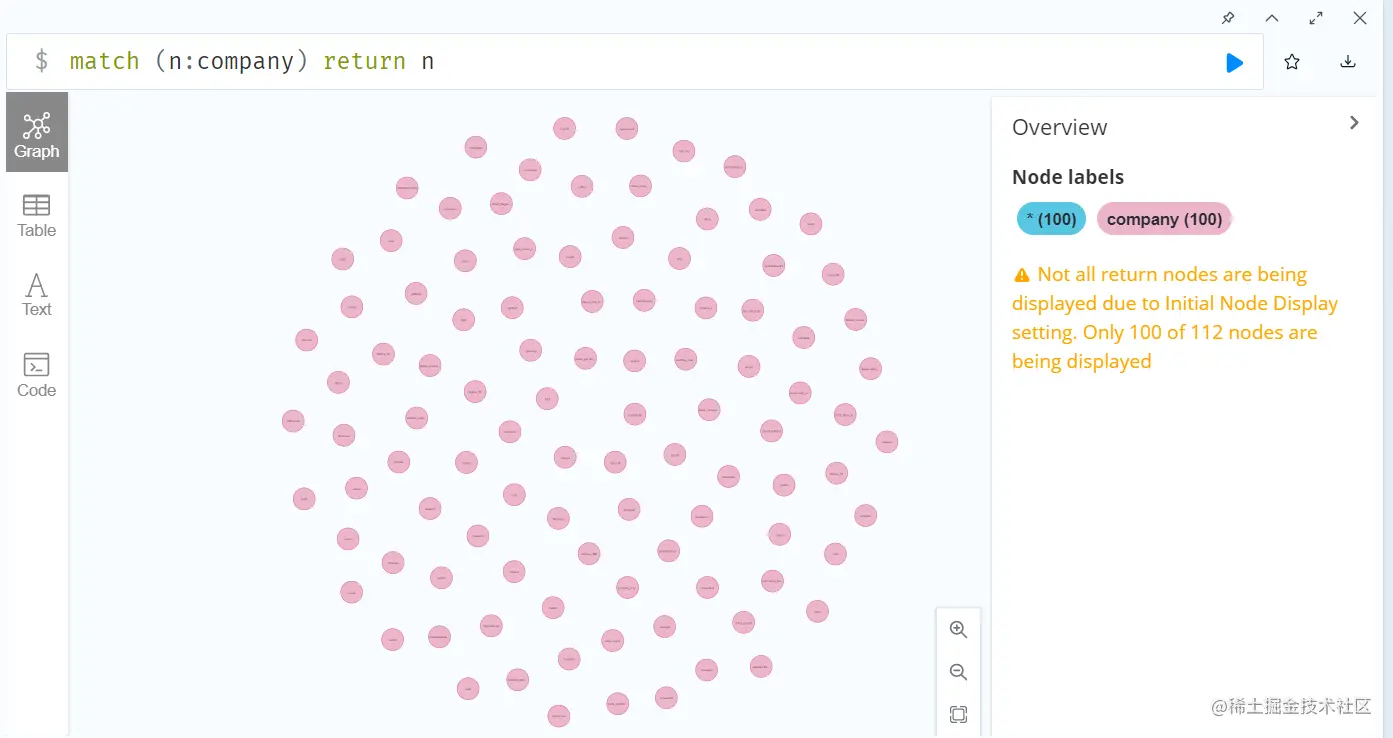Click the node display warning message

(x=1174, y=318)
